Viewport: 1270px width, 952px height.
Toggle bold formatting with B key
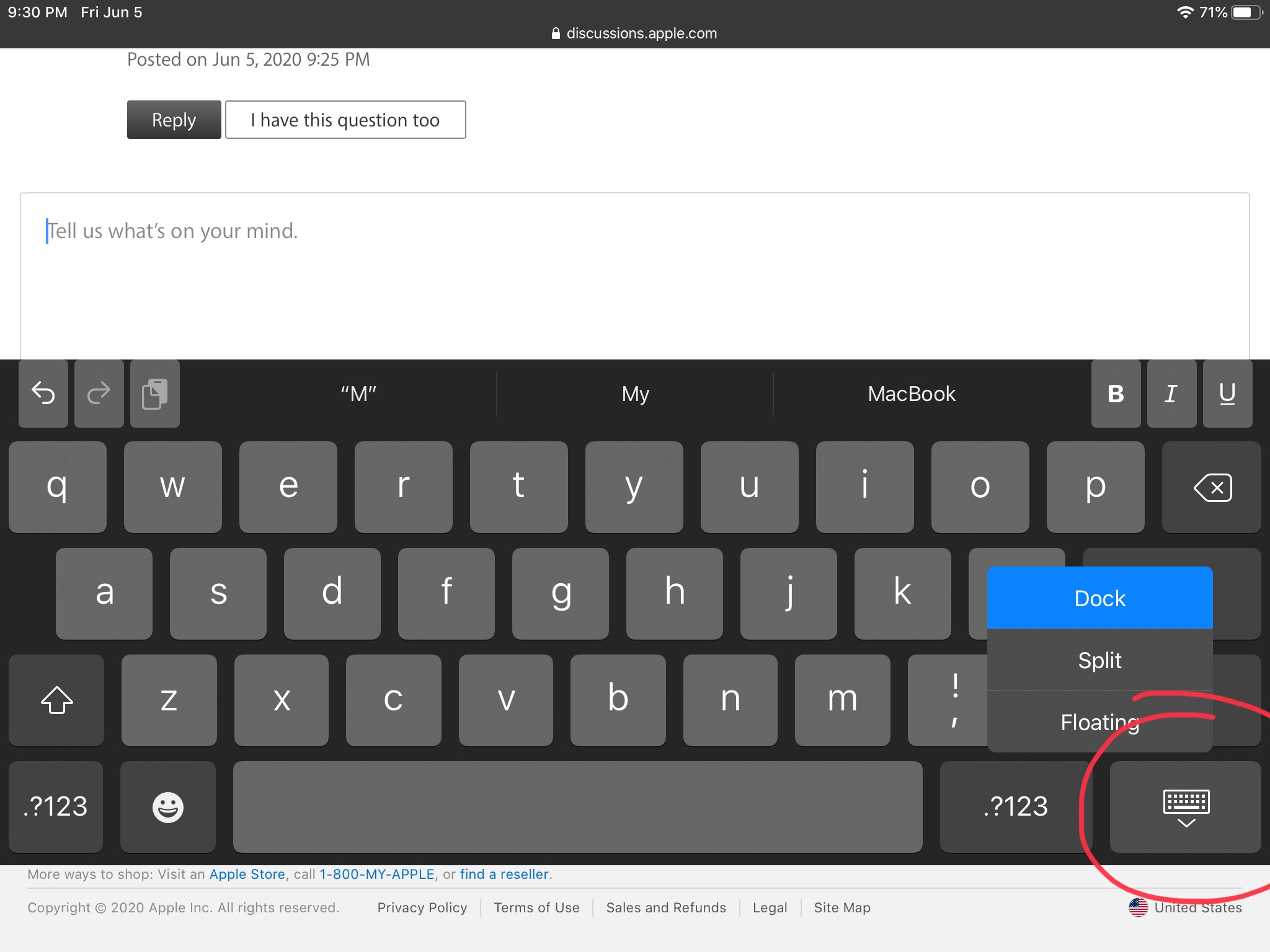click(x=1116, y=393)
